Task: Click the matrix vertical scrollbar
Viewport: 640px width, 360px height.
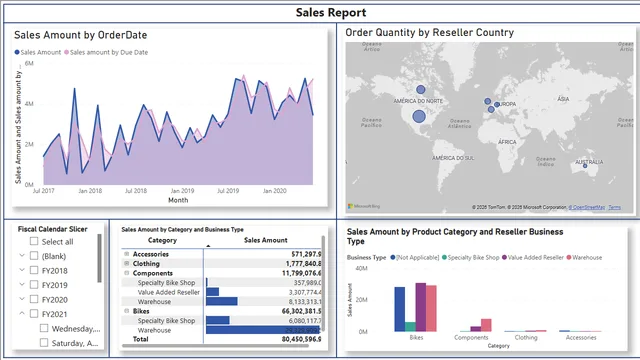Action: pyautogui.click(x=323, y=283)
